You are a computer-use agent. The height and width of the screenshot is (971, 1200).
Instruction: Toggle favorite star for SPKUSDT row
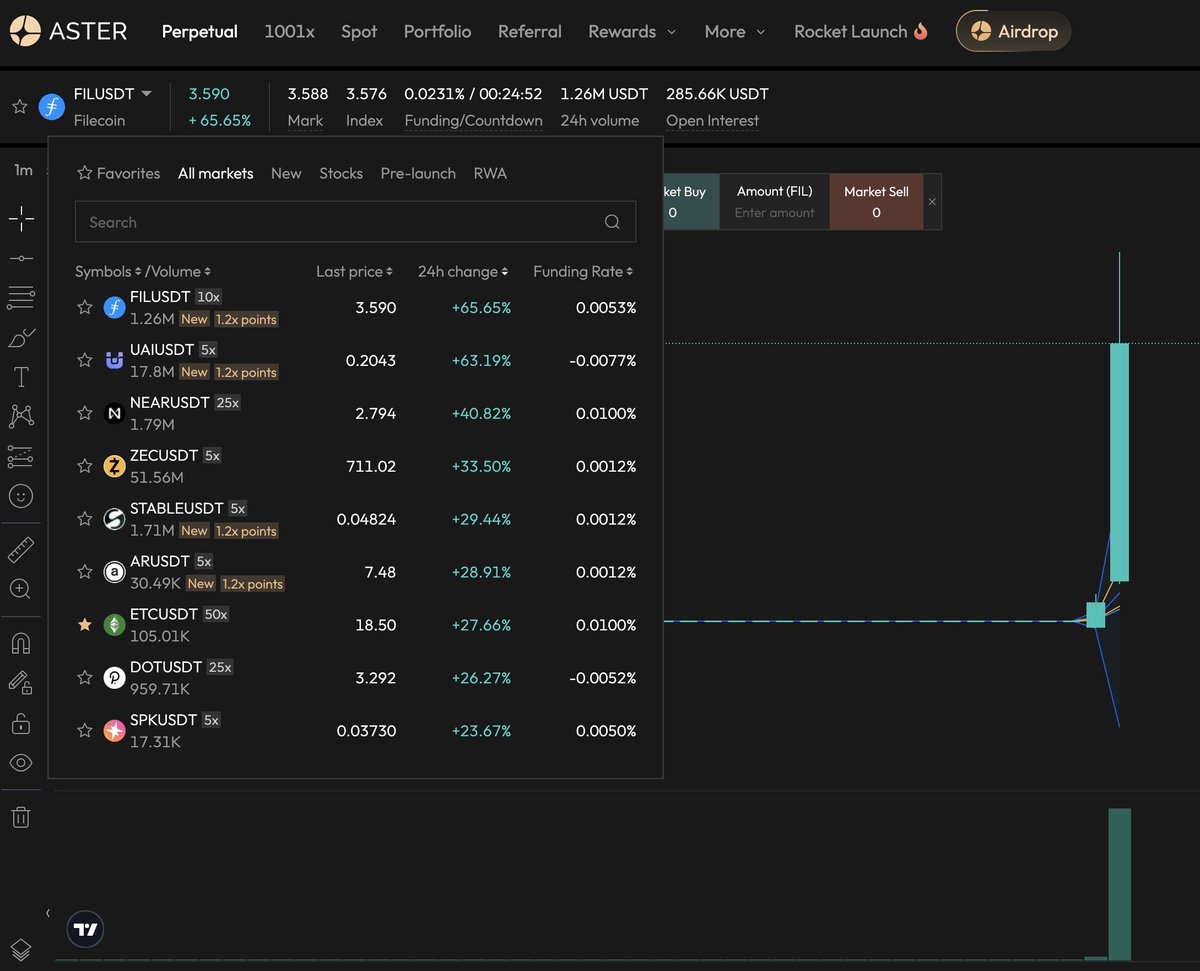pos(85,731)
